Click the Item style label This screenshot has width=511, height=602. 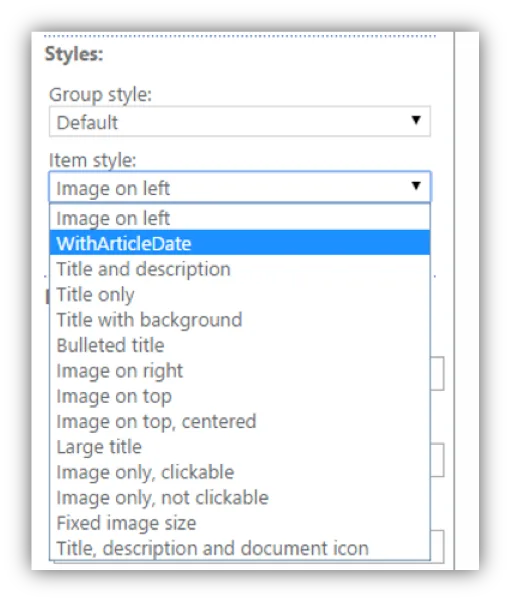[93, 160]
